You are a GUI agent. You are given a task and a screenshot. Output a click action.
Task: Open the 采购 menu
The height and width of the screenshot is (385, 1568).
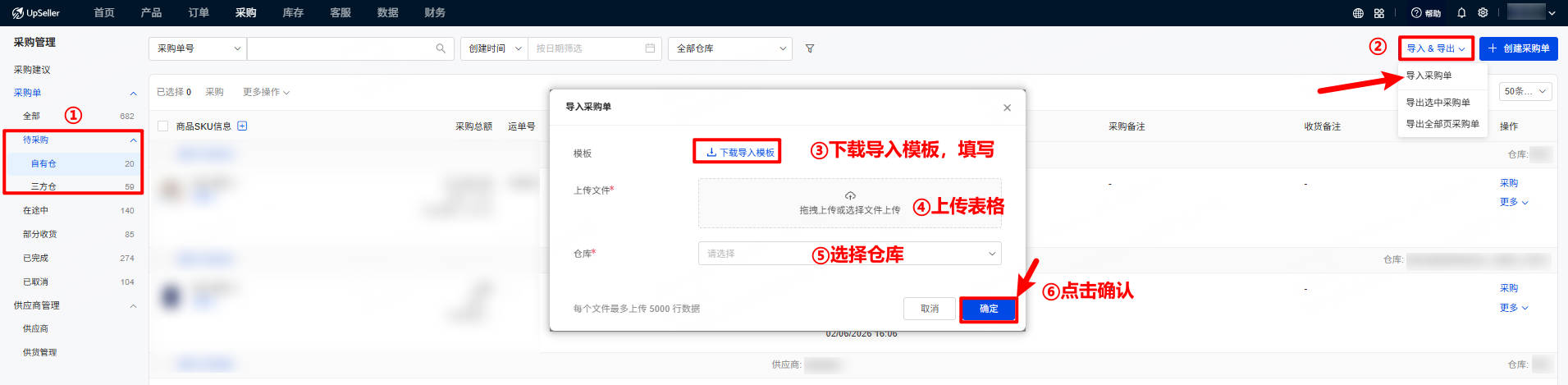[246, 13]
